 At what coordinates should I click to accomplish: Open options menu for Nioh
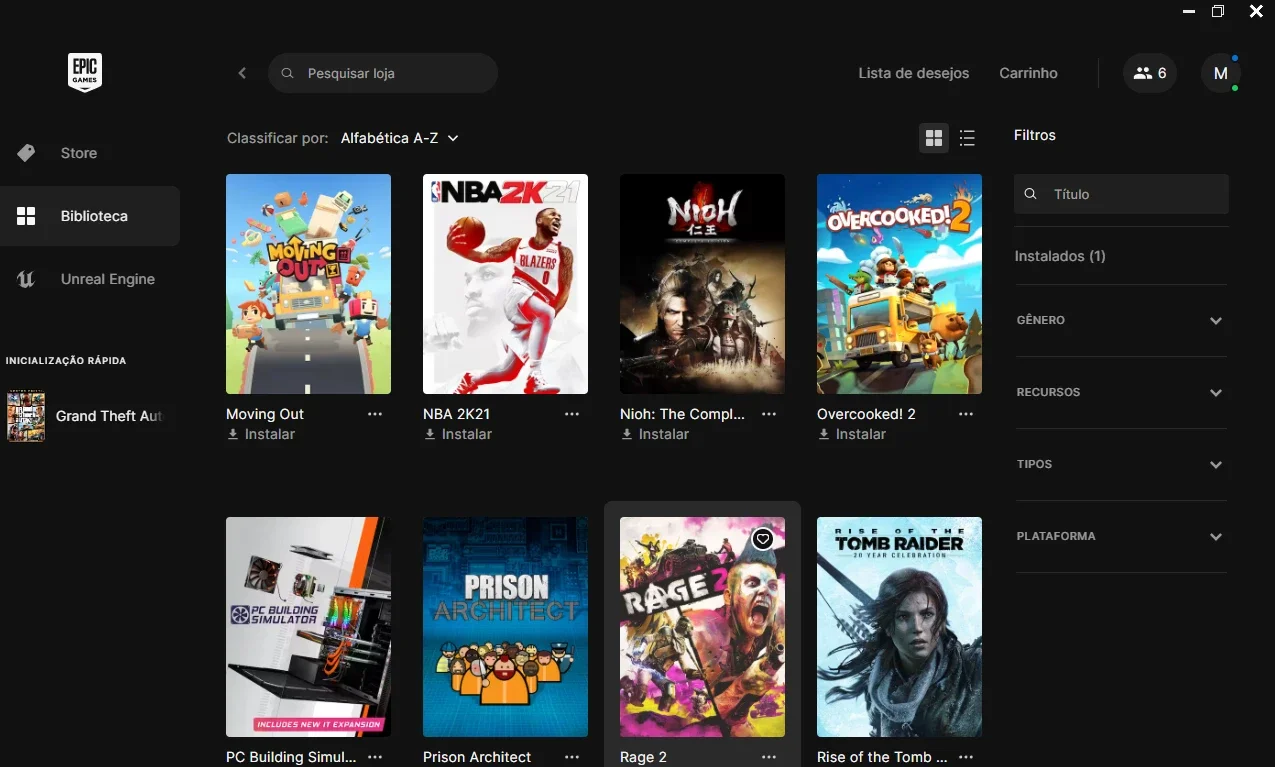[x=769, y=414]
